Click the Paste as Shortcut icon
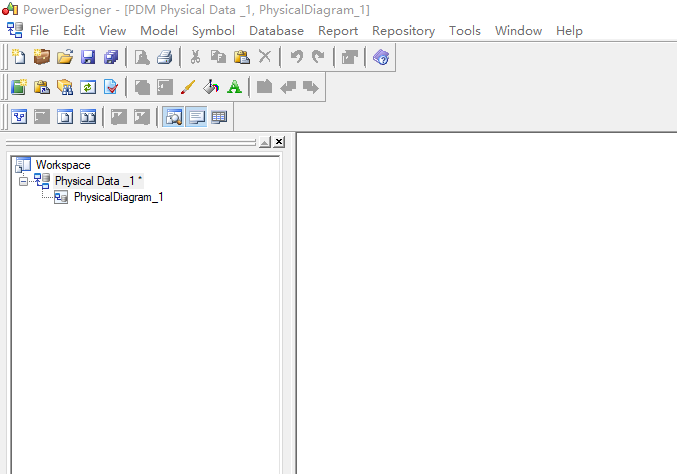The width and height of the screenshot is (677, 474). click(x=42, y=87)
